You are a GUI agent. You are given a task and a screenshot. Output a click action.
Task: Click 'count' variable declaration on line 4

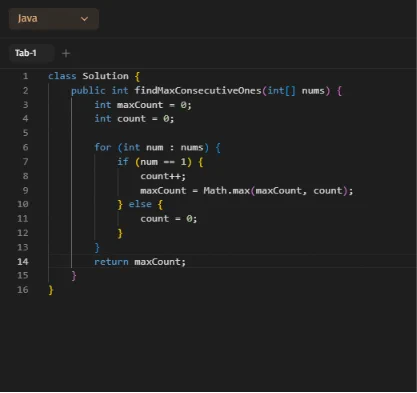tap(131, 119)
